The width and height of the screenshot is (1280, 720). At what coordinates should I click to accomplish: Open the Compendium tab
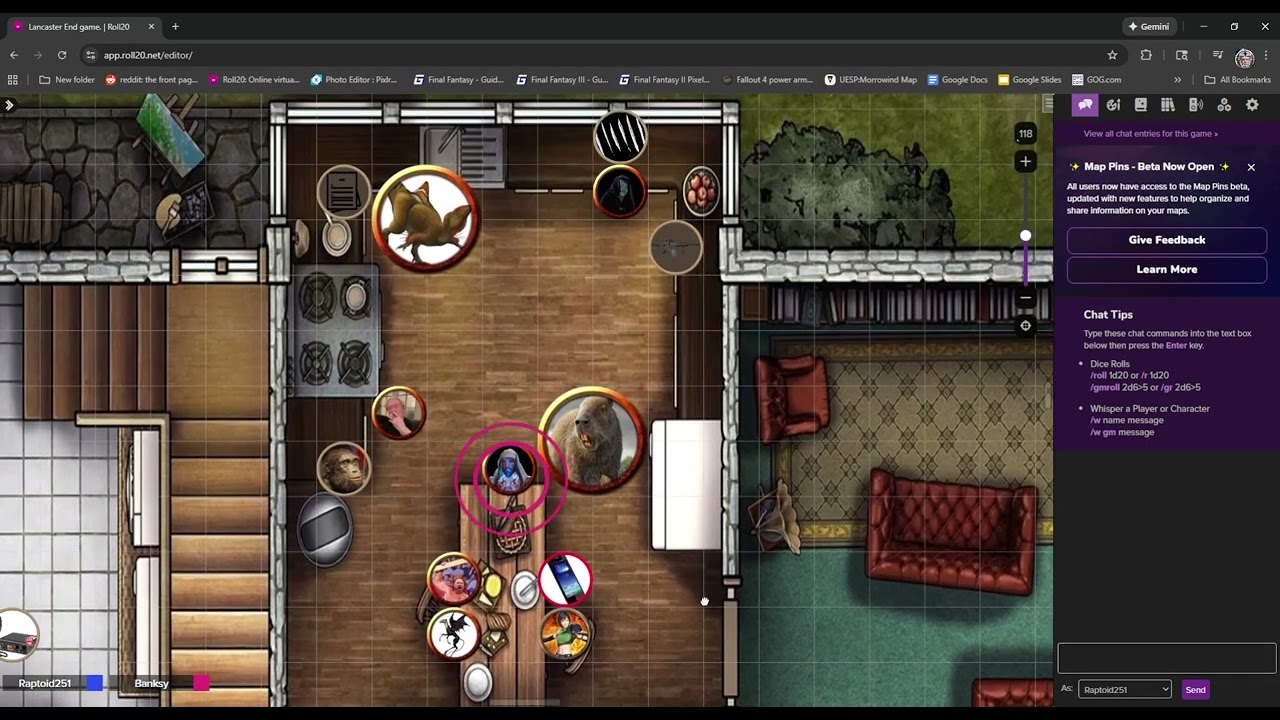coord(1167,105)
